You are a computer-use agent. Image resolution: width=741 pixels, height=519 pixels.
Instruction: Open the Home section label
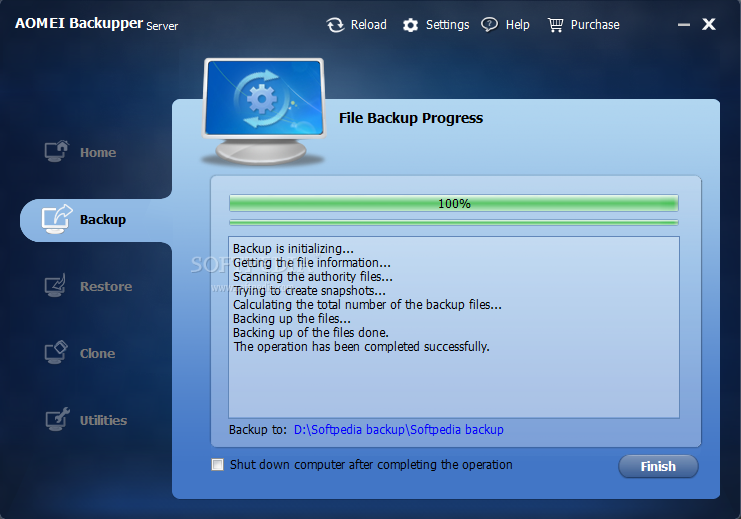(98, 153)
